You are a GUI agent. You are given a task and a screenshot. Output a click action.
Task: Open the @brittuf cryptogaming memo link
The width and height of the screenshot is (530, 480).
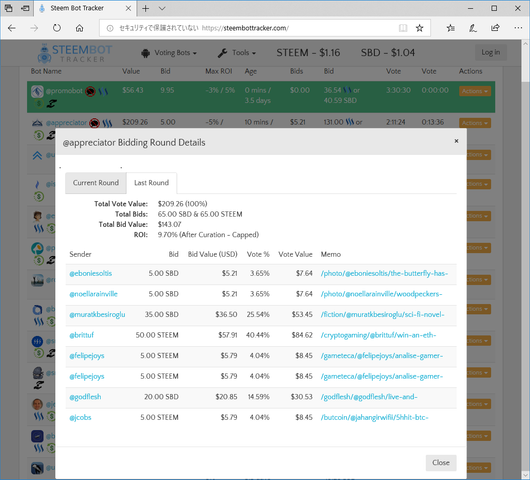[378, 335]
